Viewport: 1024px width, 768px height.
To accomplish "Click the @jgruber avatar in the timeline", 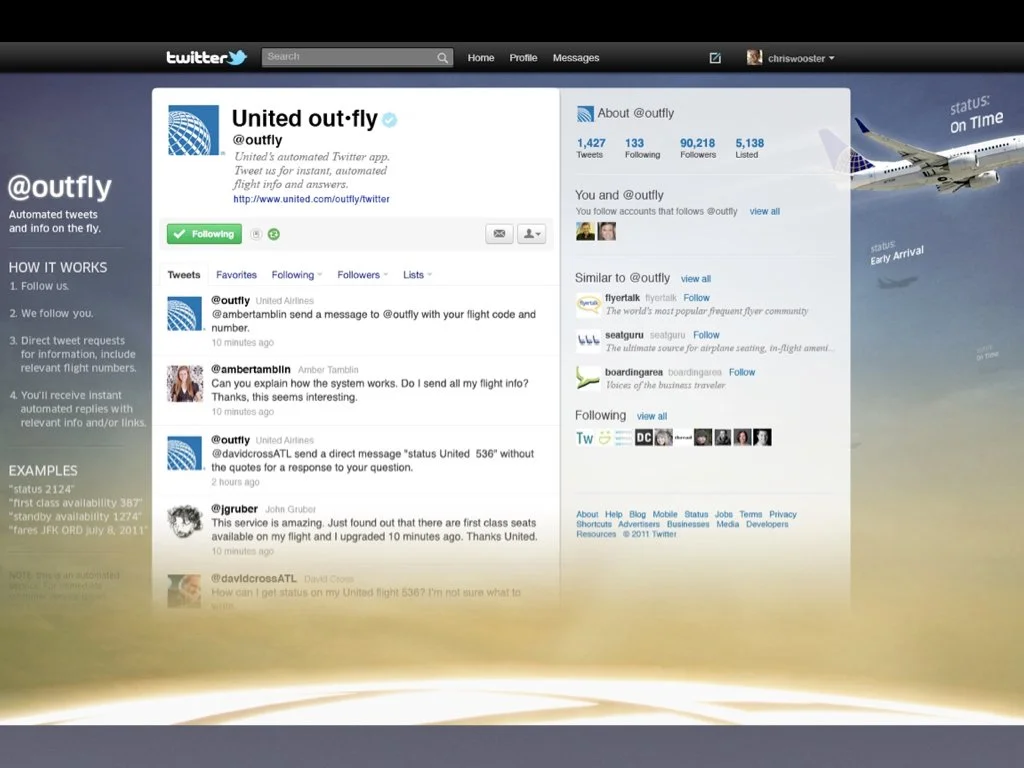I will point(185,522).
